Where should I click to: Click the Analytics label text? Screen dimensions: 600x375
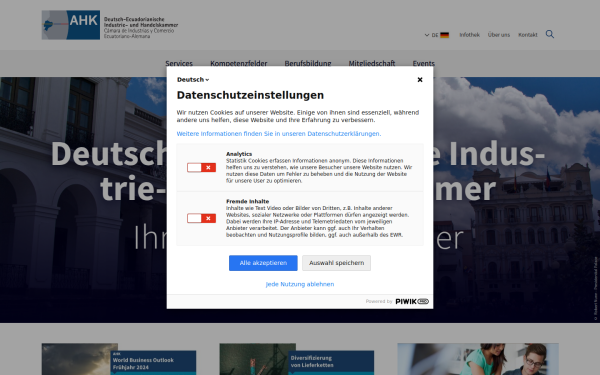click(239, 154)
